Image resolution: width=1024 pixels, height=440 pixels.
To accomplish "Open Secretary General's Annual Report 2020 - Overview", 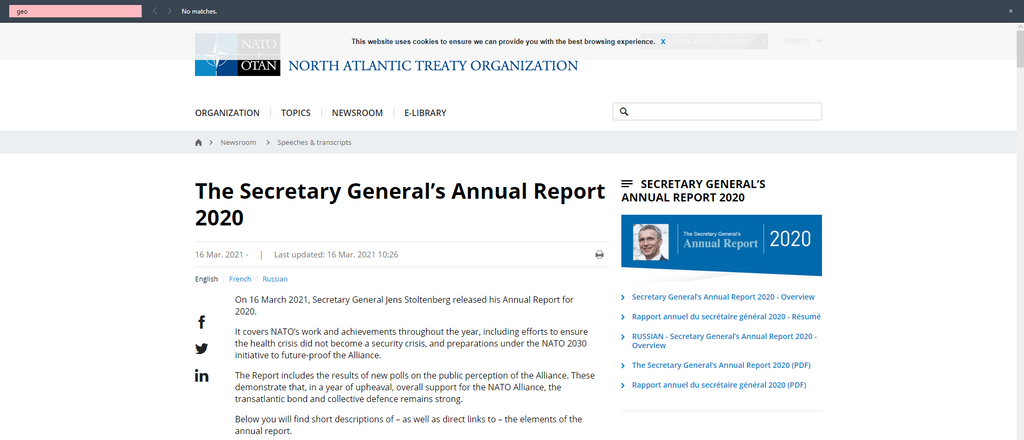I will pyautogui.click(x=723, y=297).
